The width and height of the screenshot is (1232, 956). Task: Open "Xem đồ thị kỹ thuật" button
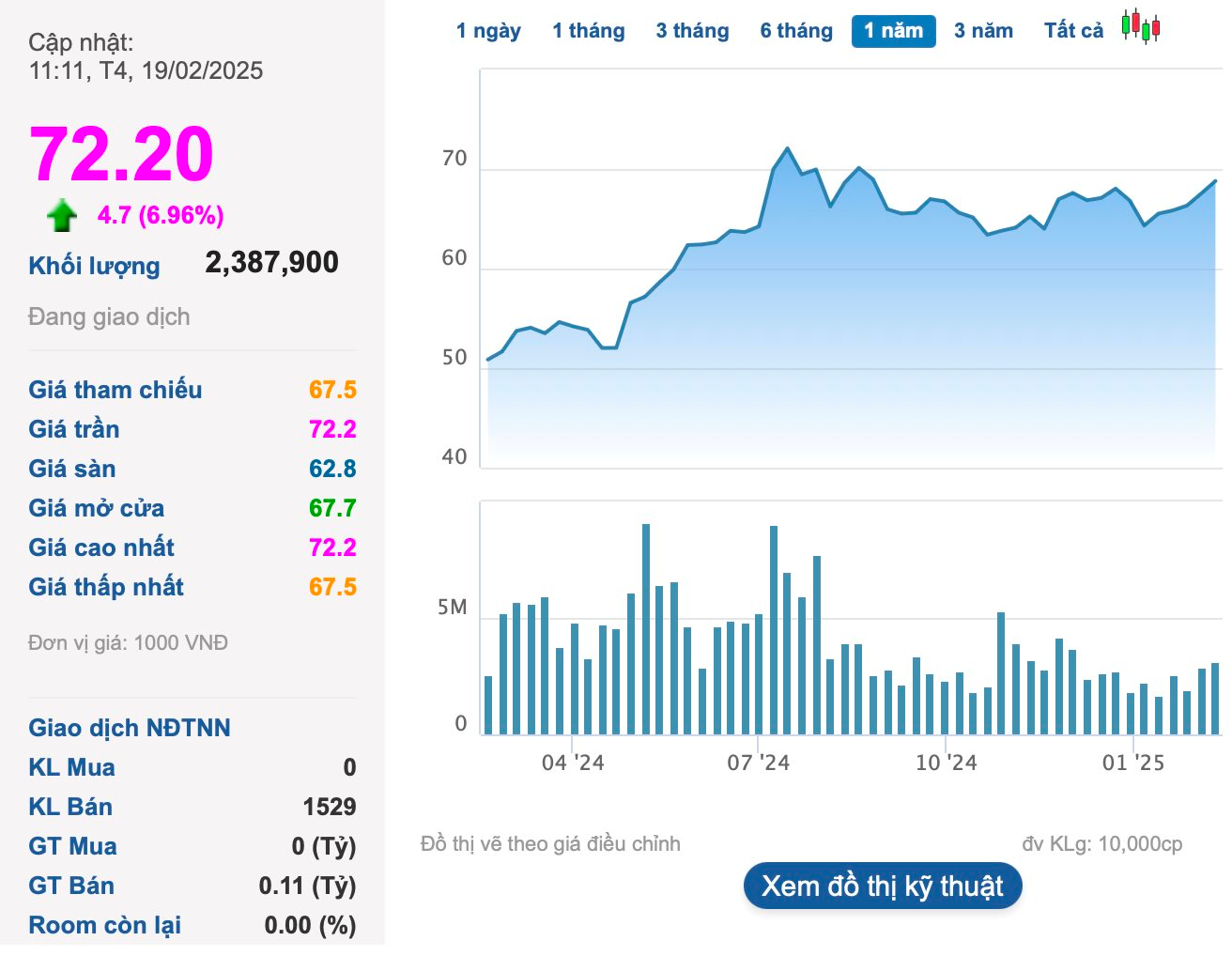(x=883, y=886)
